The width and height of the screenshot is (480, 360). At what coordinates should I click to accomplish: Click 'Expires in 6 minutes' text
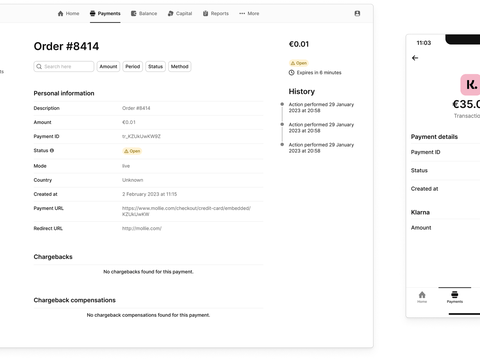(x=319, y=72)
